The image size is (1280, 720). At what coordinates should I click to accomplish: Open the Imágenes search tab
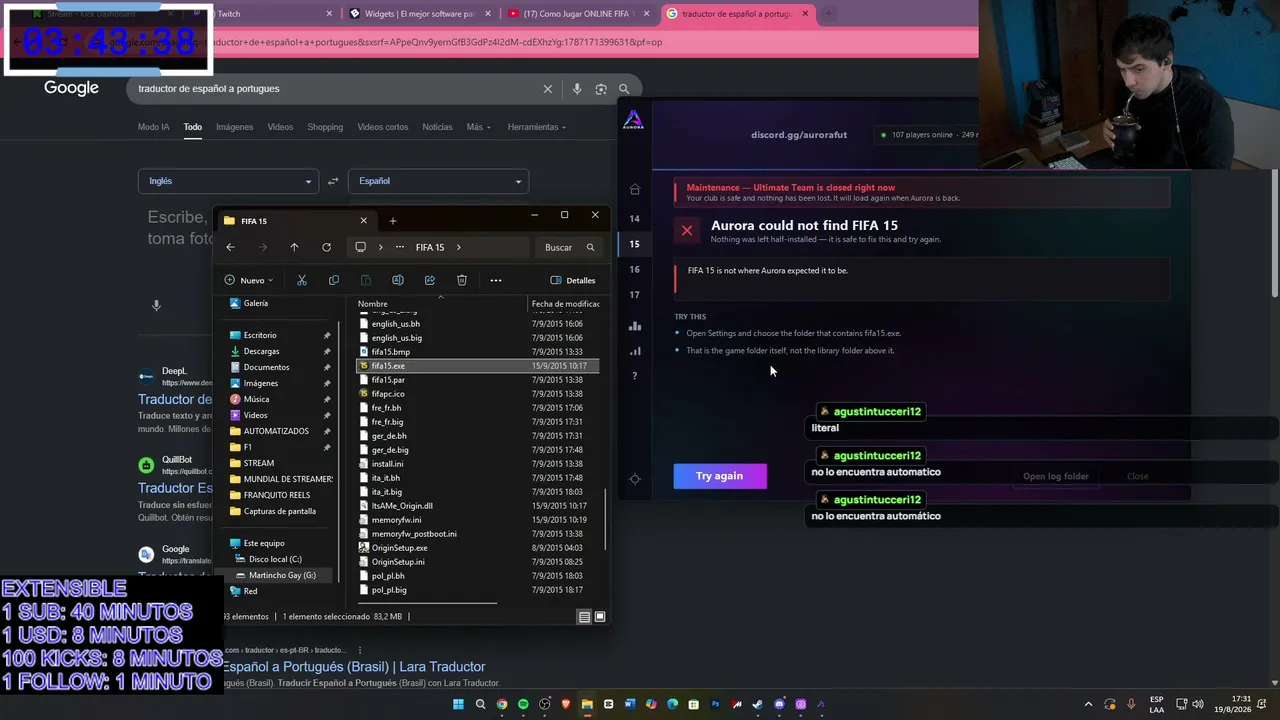coord(235,127)
